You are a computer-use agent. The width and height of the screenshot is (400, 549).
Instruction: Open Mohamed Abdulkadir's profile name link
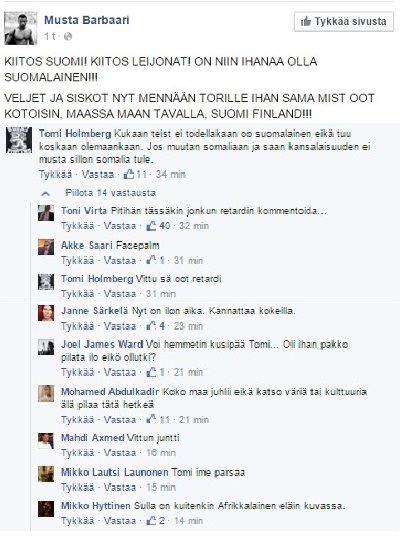tap(110, 391)
